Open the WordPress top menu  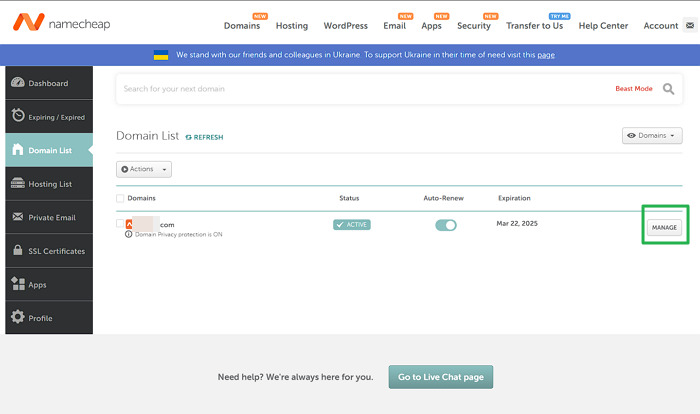pyautogui.click(x=346, y=26)
